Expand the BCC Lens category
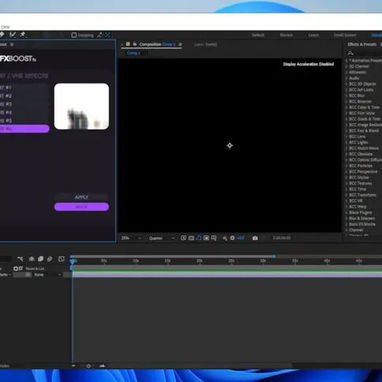The width and height of the screenshot is (382, 382). [346, 136]
